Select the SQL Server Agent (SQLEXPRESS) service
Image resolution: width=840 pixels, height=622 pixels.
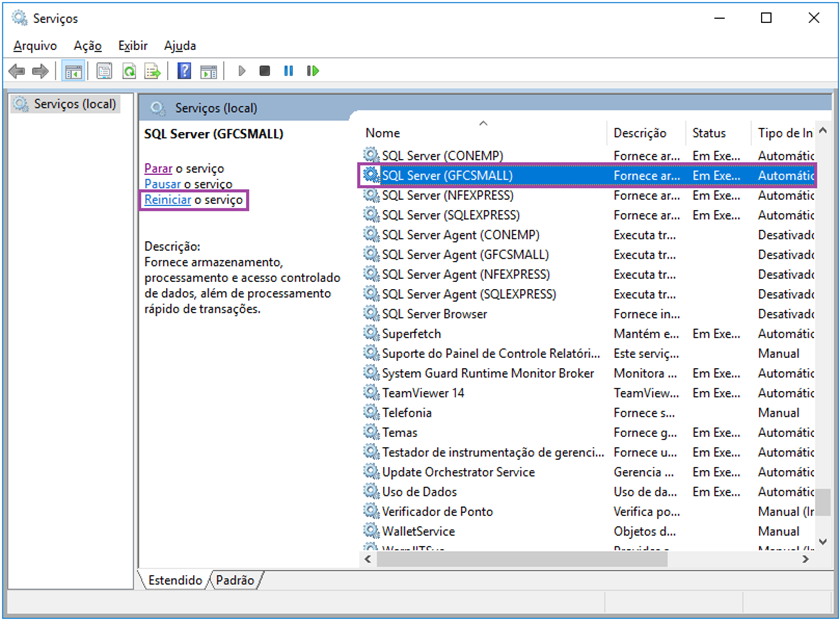point(587,294)
